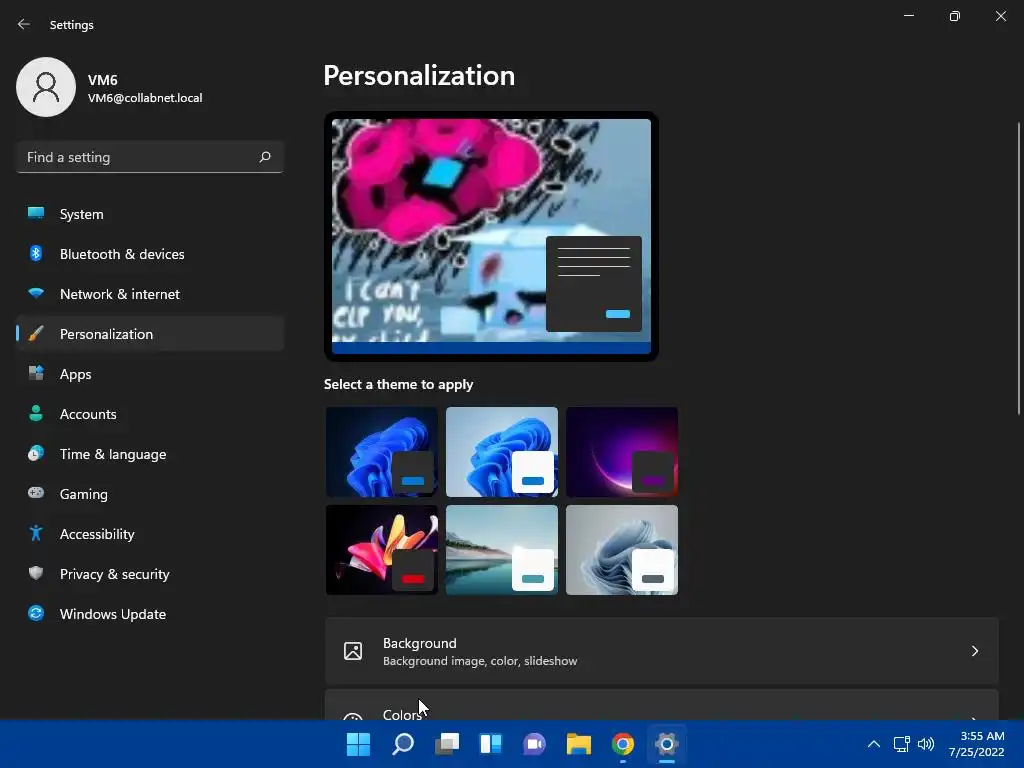The image size is (1024, 768).
Task: Open the Background image settings row
Action: pyautogui.click(x=662, y=651)
